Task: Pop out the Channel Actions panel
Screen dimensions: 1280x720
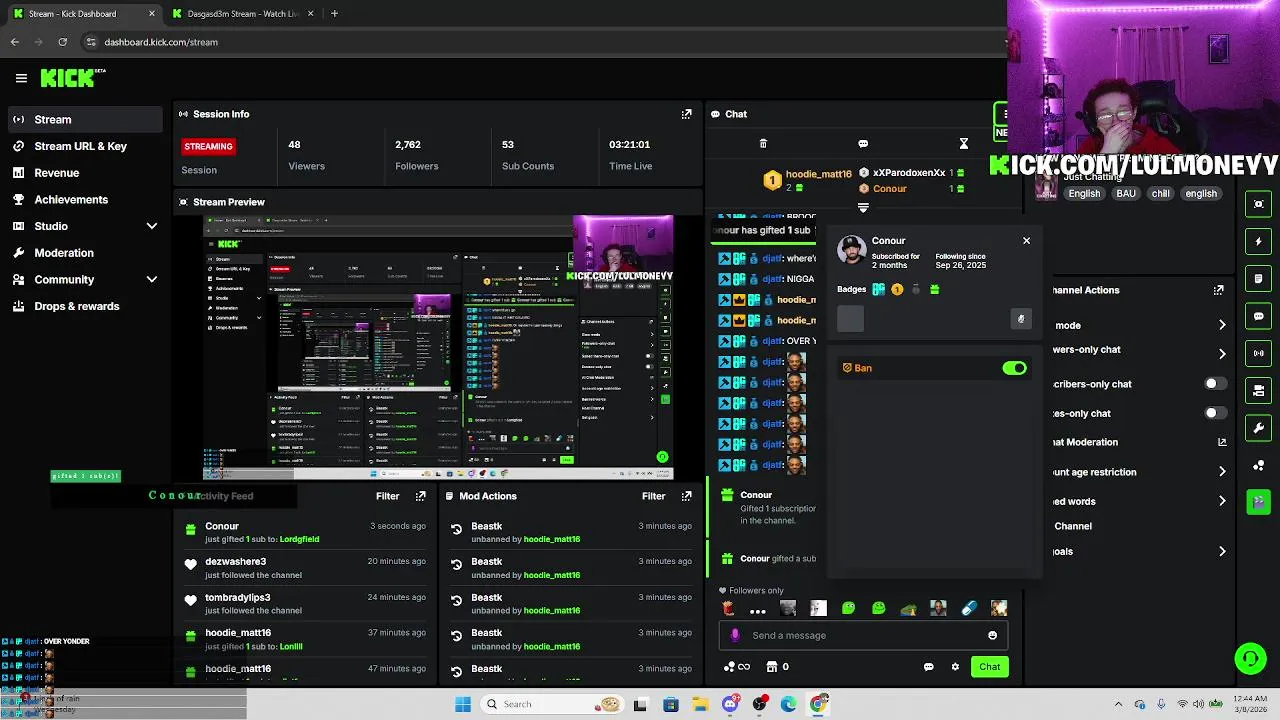Action: [1219, 290]
